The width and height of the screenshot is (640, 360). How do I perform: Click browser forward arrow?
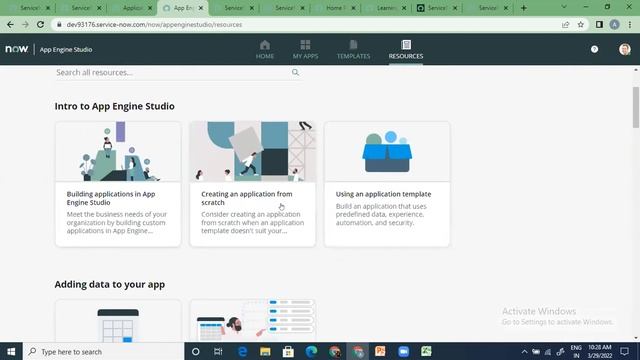(x=25, y=24)
